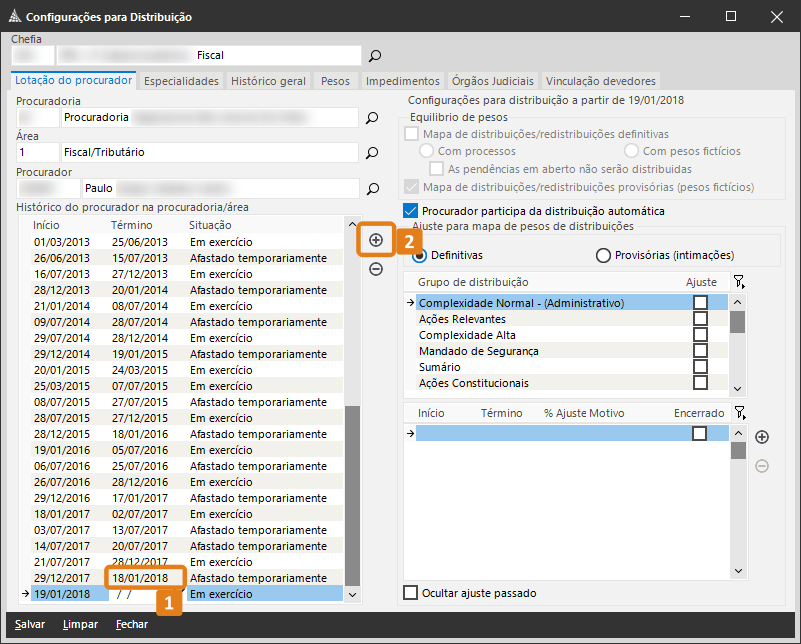Check Ajuste box for Ações Relevantes
The image size is (801, 644).
tap(700, 319)
